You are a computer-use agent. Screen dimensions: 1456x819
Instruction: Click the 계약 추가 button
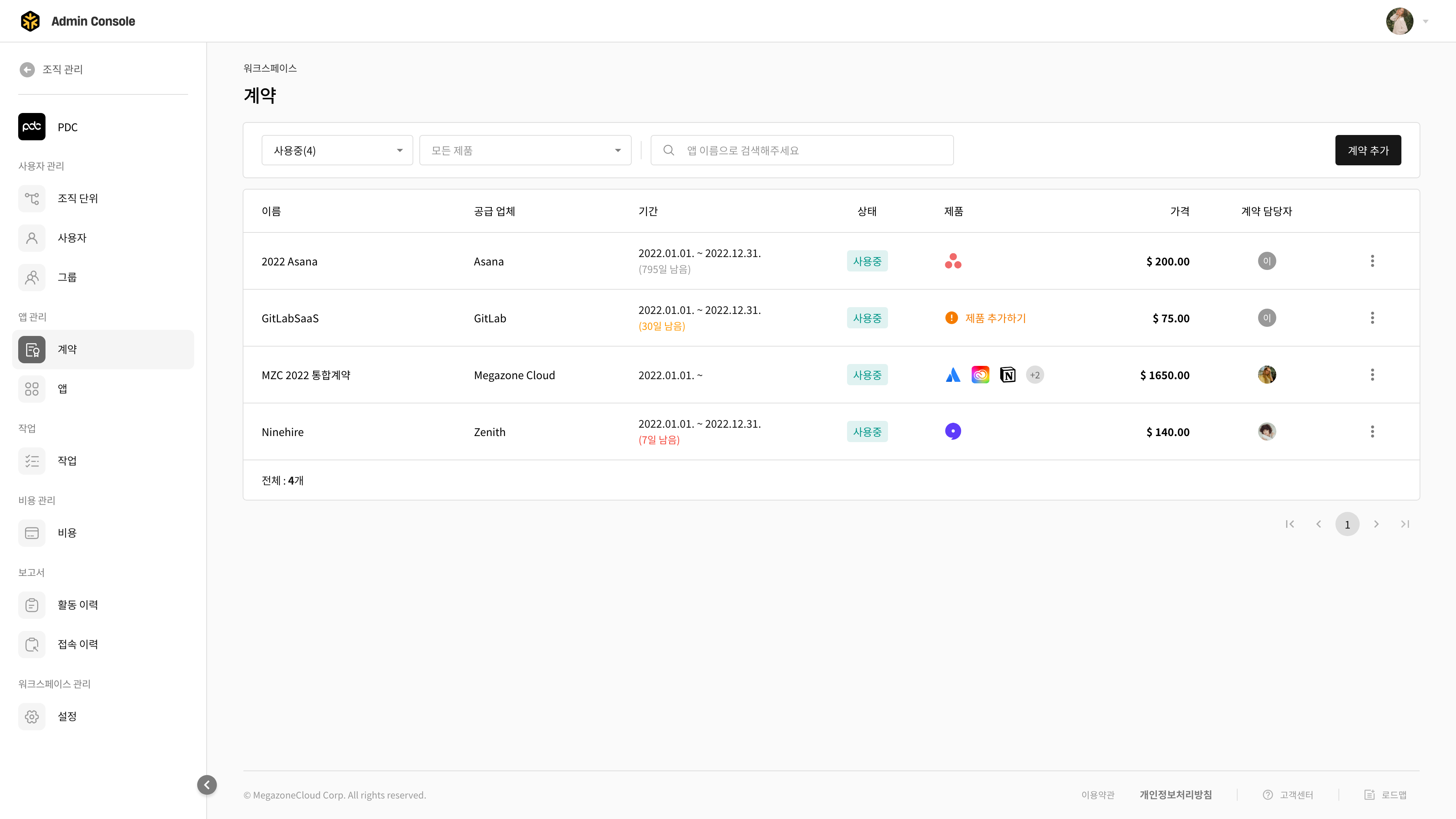(1368, 151)
